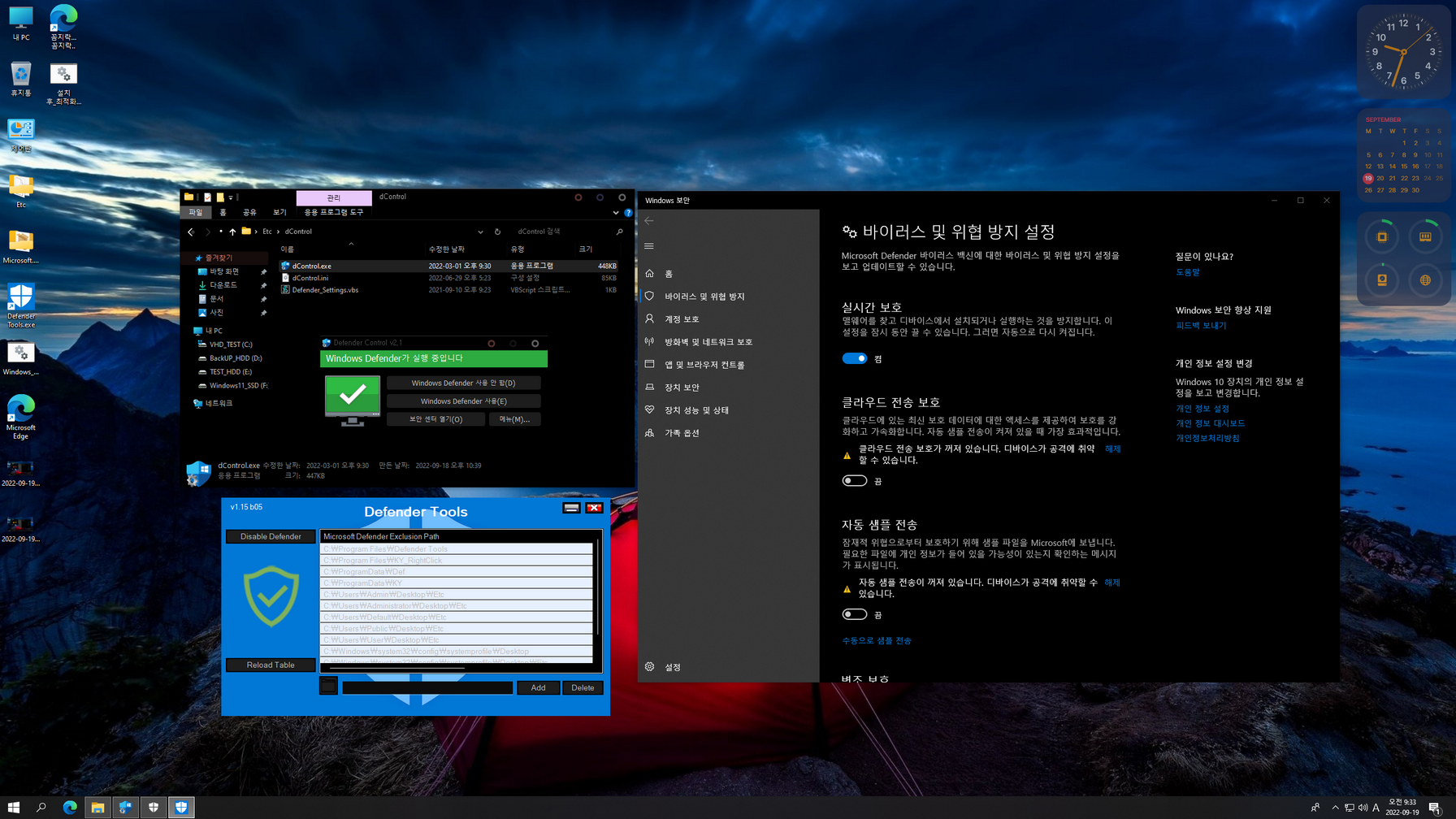Viewport: 1456px width, 819px height.
Task: Turn off Real-time protection toggle
Action: (855, 358)
